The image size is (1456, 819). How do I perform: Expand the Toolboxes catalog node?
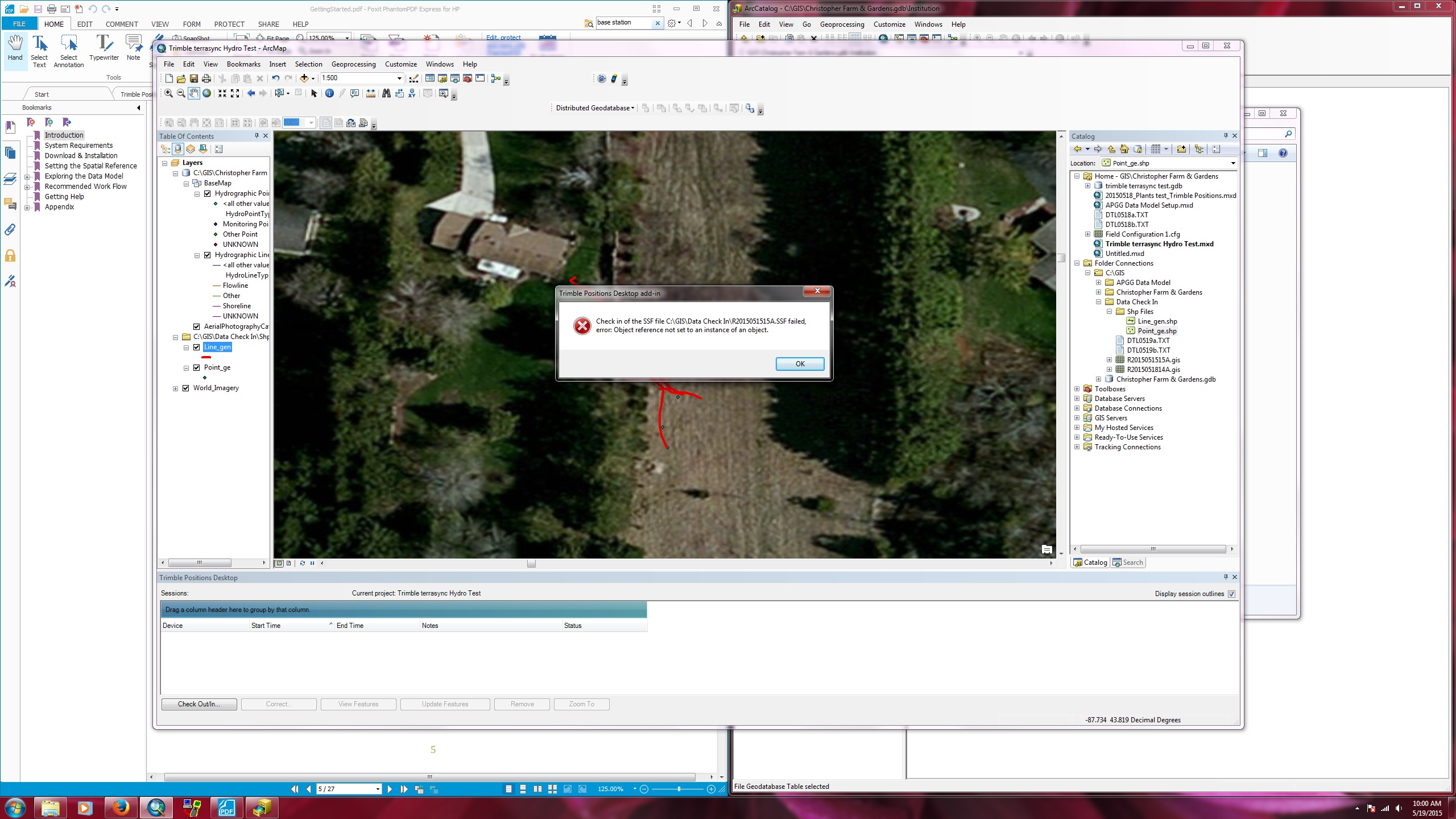pyautogui.click(x=1077, y=389)
